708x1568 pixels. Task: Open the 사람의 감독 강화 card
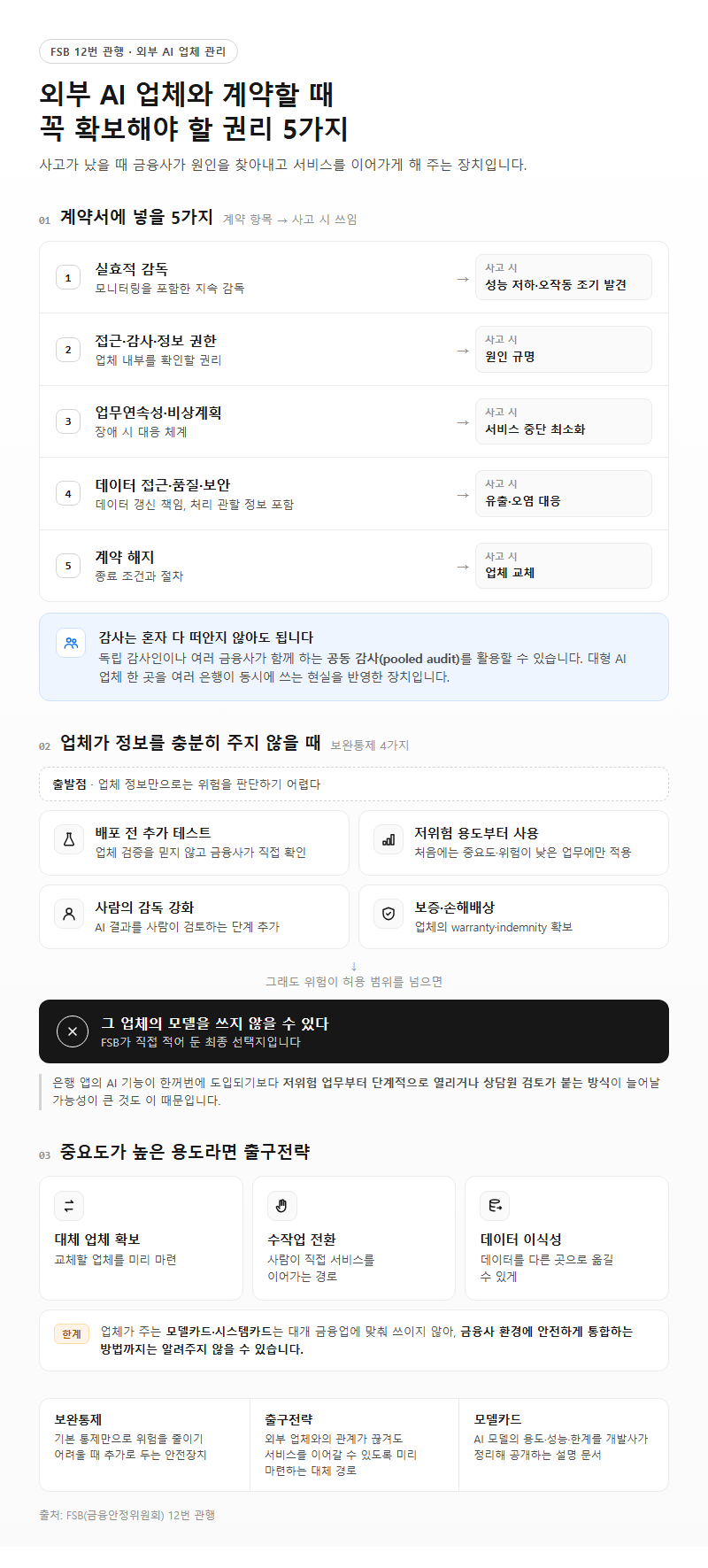pyautogui.click(x=194, y=916)
